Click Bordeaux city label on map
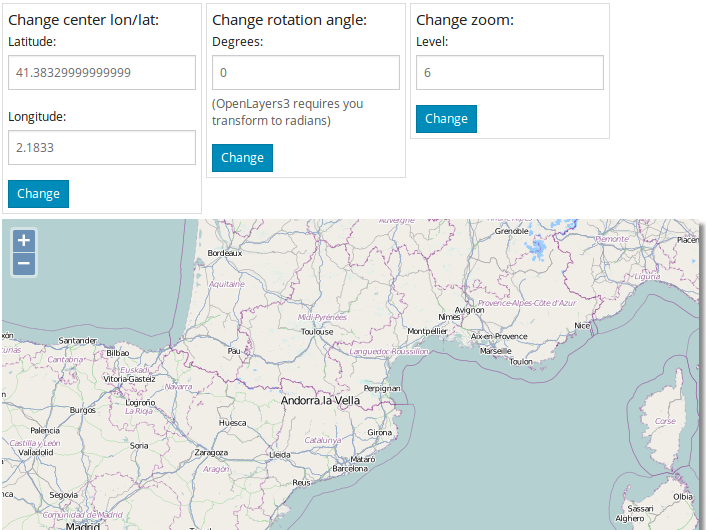 pos(225,253)
